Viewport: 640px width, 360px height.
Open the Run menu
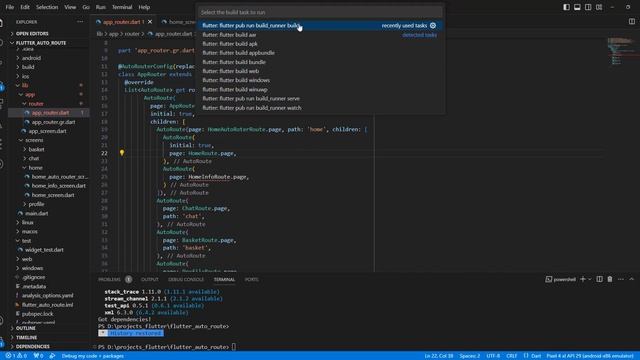100,7
